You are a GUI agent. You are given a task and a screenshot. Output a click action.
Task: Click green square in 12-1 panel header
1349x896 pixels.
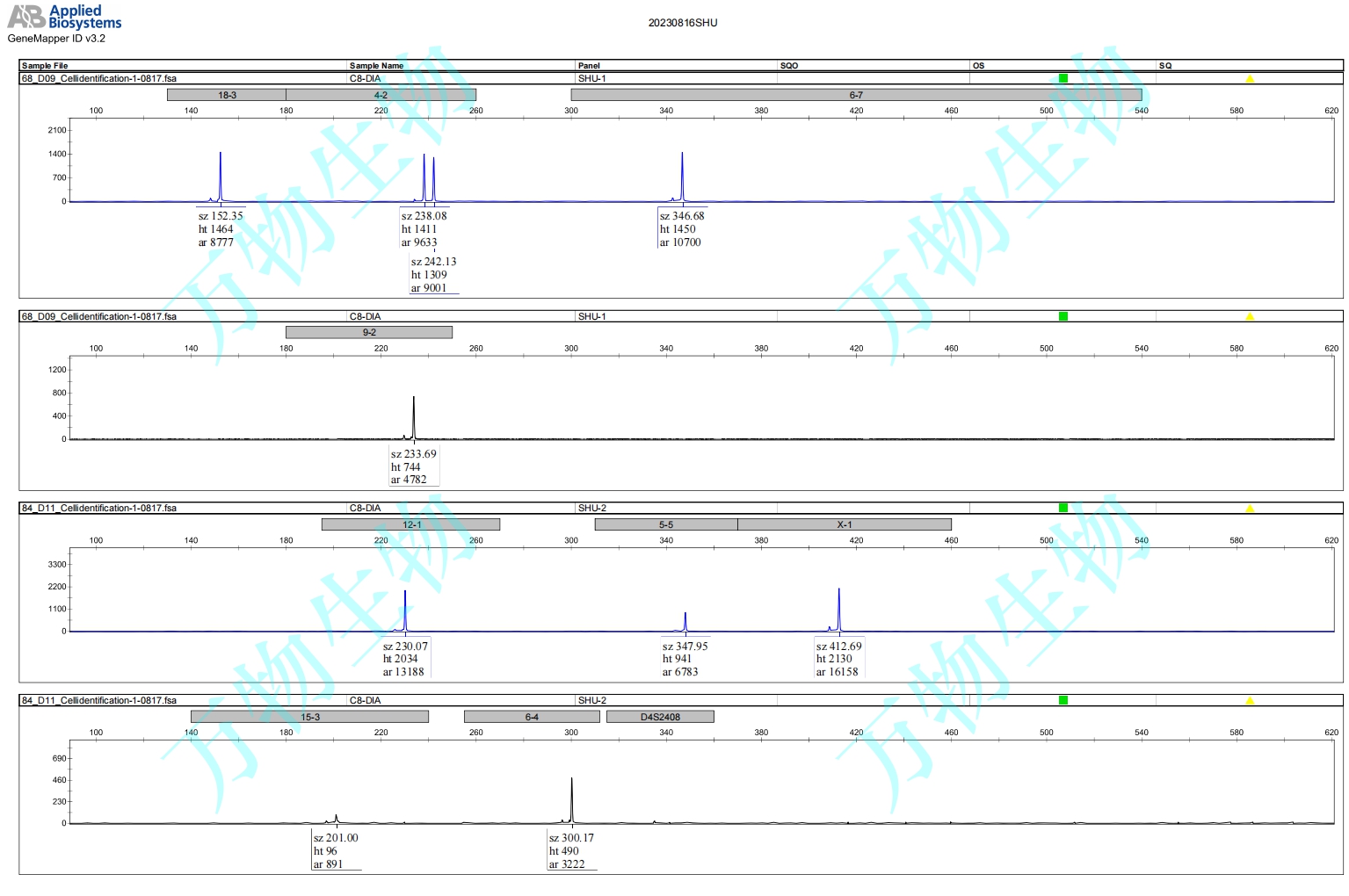tap(1063, 508)
